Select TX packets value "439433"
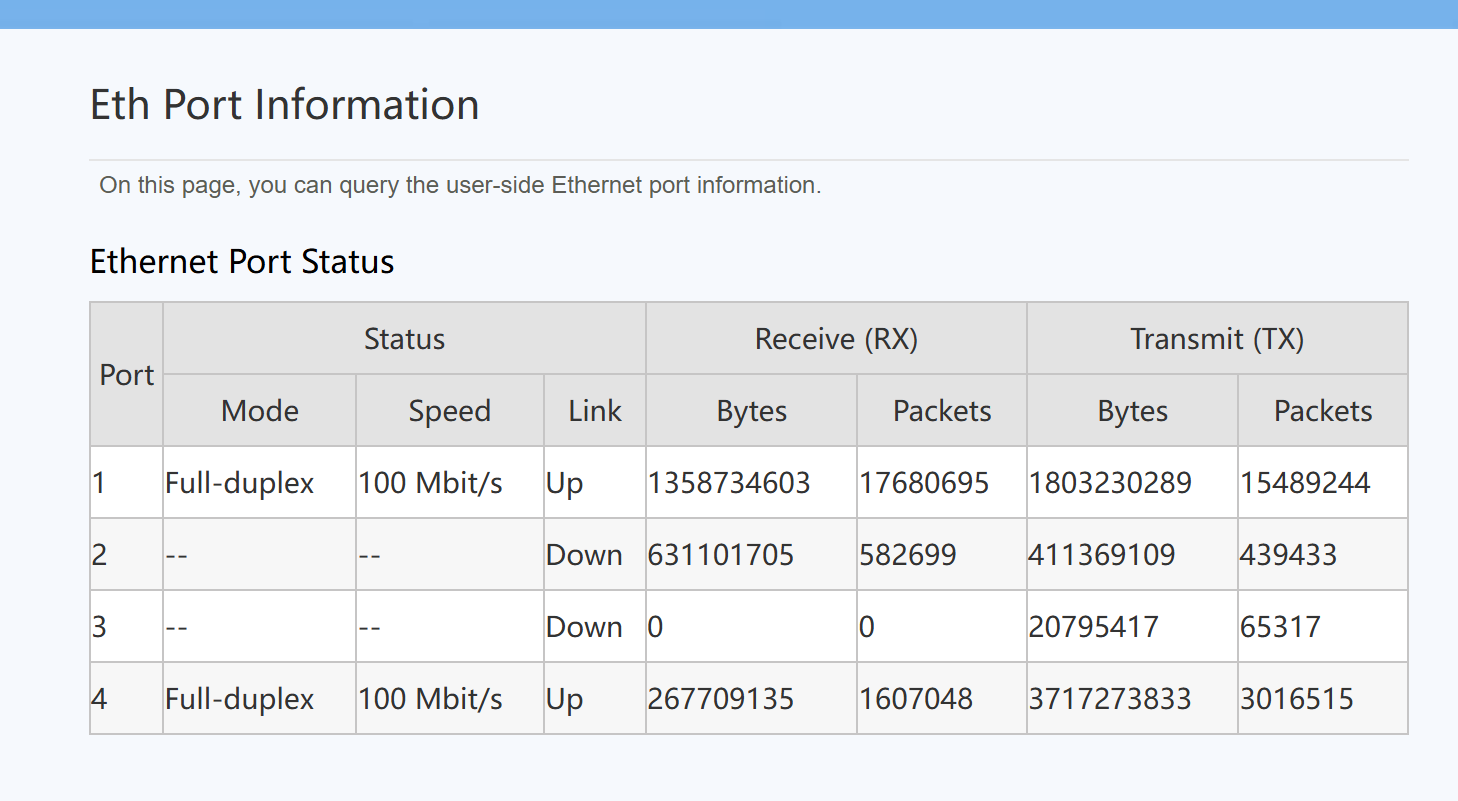The height and width of the screenshot is (801, 1458). pyautogui.click(x=1323, y=555)
